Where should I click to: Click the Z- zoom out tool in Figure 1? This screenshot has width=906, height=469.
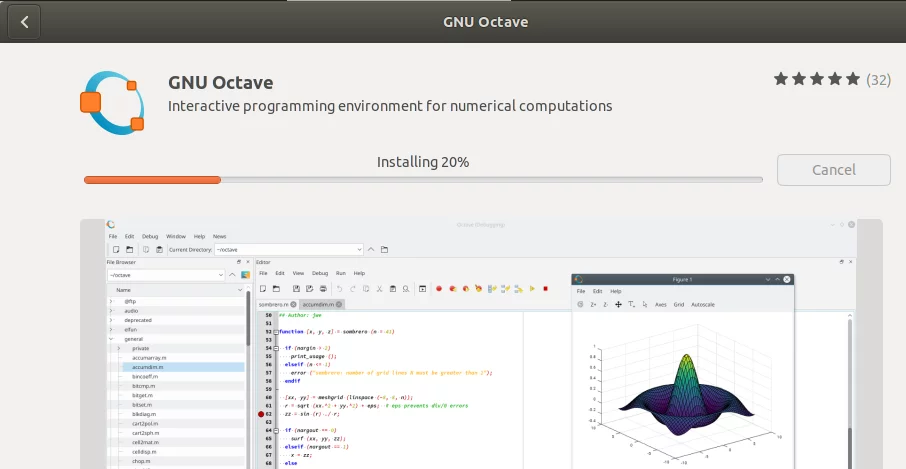[x=606, y=304]
